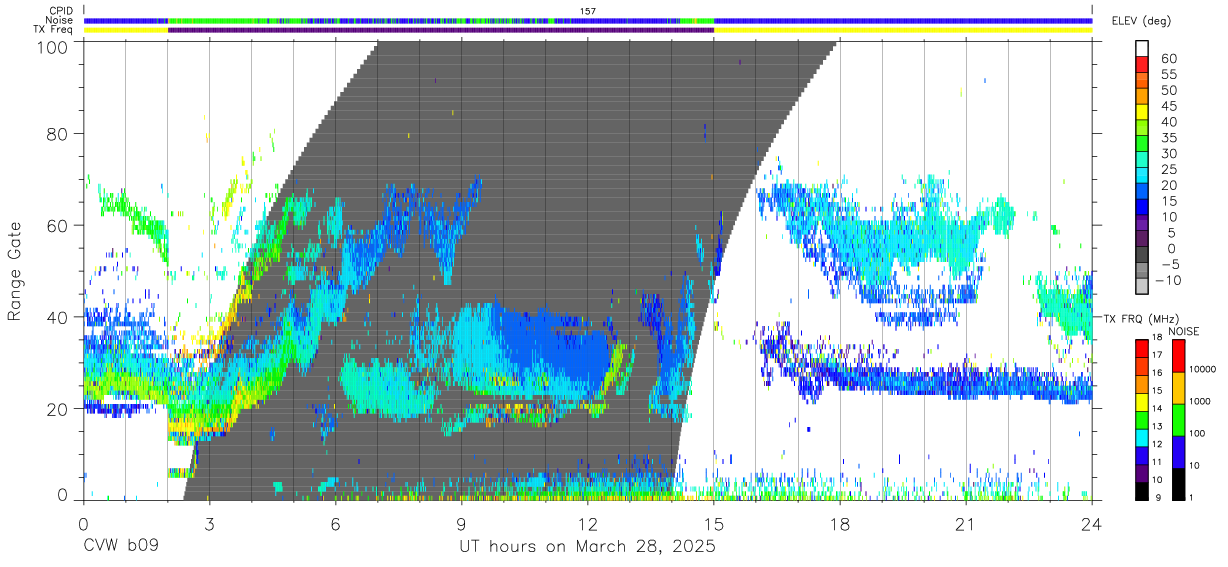Select the red segment of the NOISE bar
The image size is (1228, 567).
pos(1178,356)
